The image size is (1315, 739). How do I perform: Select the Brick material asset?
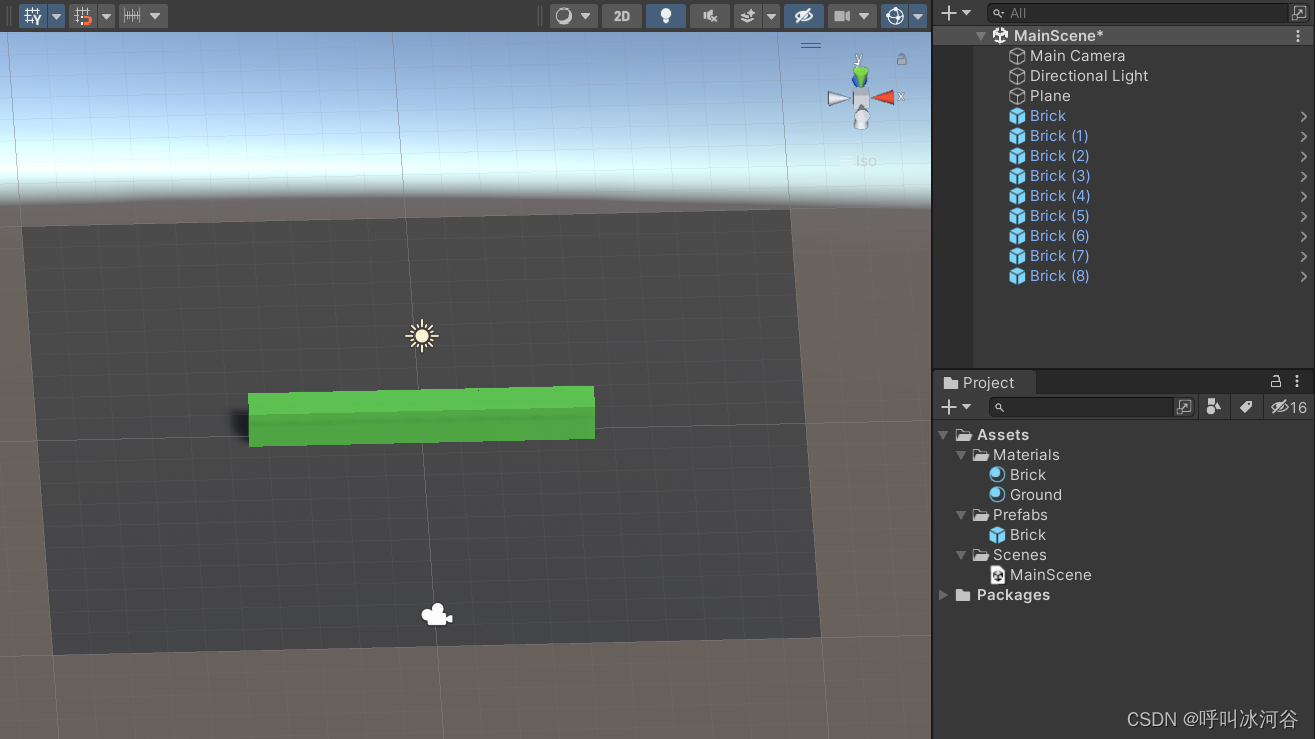[x=1017, y=475]
